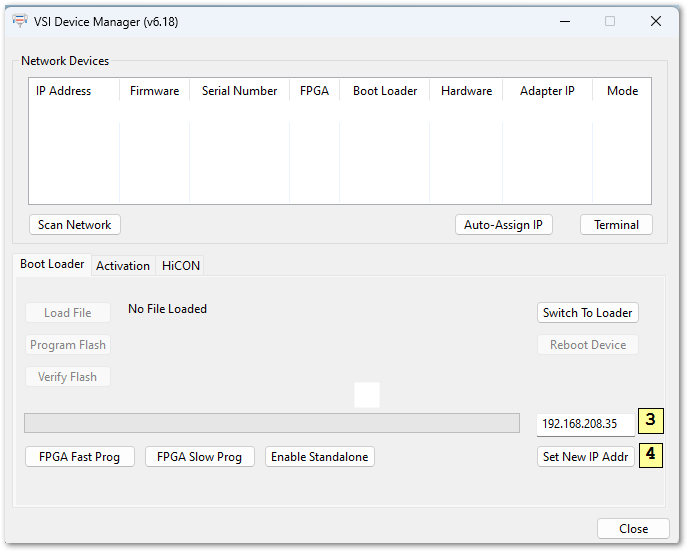Image resolution: width=688 pixels, height=552 pixels.
Task: Click the Adapter IP column header
Action: [547, 91]
